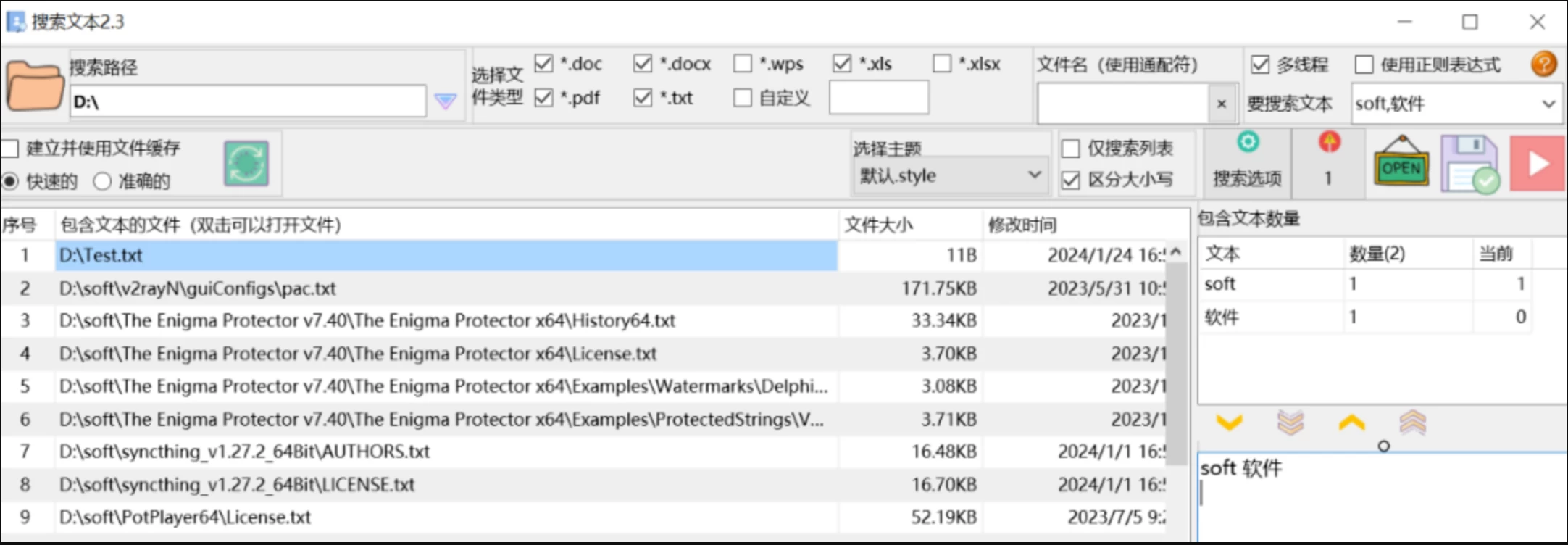Select the D:\soft\PotPlayer64\License.txt result row
This screenshot has width=1568, height=545.
tap(185, 517)
